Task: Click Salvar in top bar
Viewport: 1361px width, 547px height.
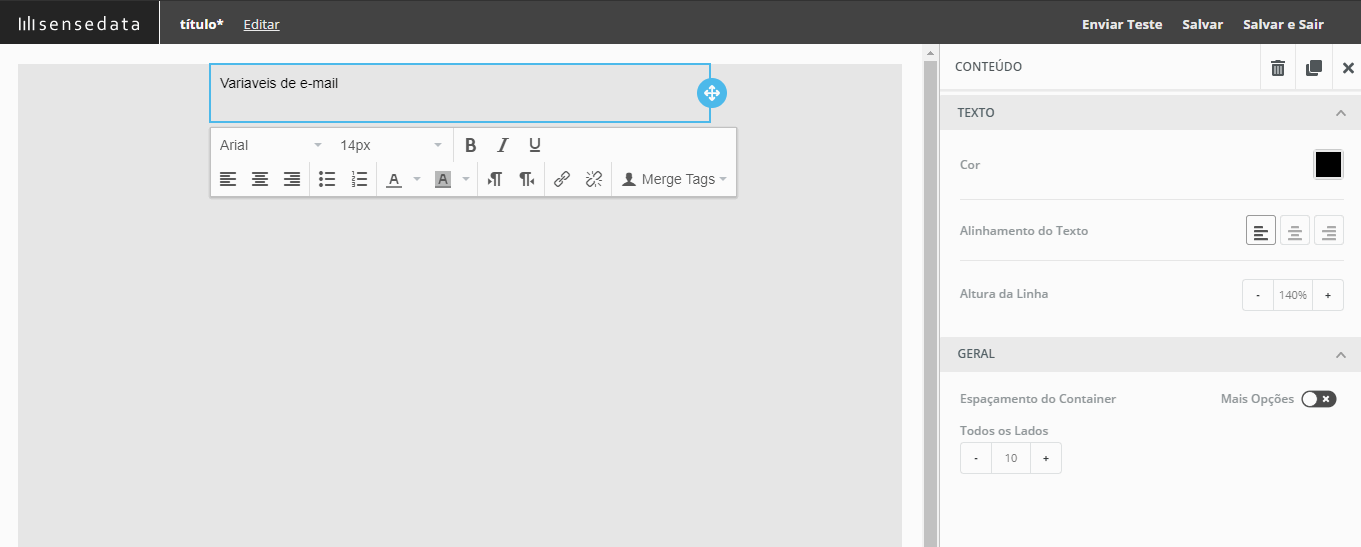Action: 1202,24
